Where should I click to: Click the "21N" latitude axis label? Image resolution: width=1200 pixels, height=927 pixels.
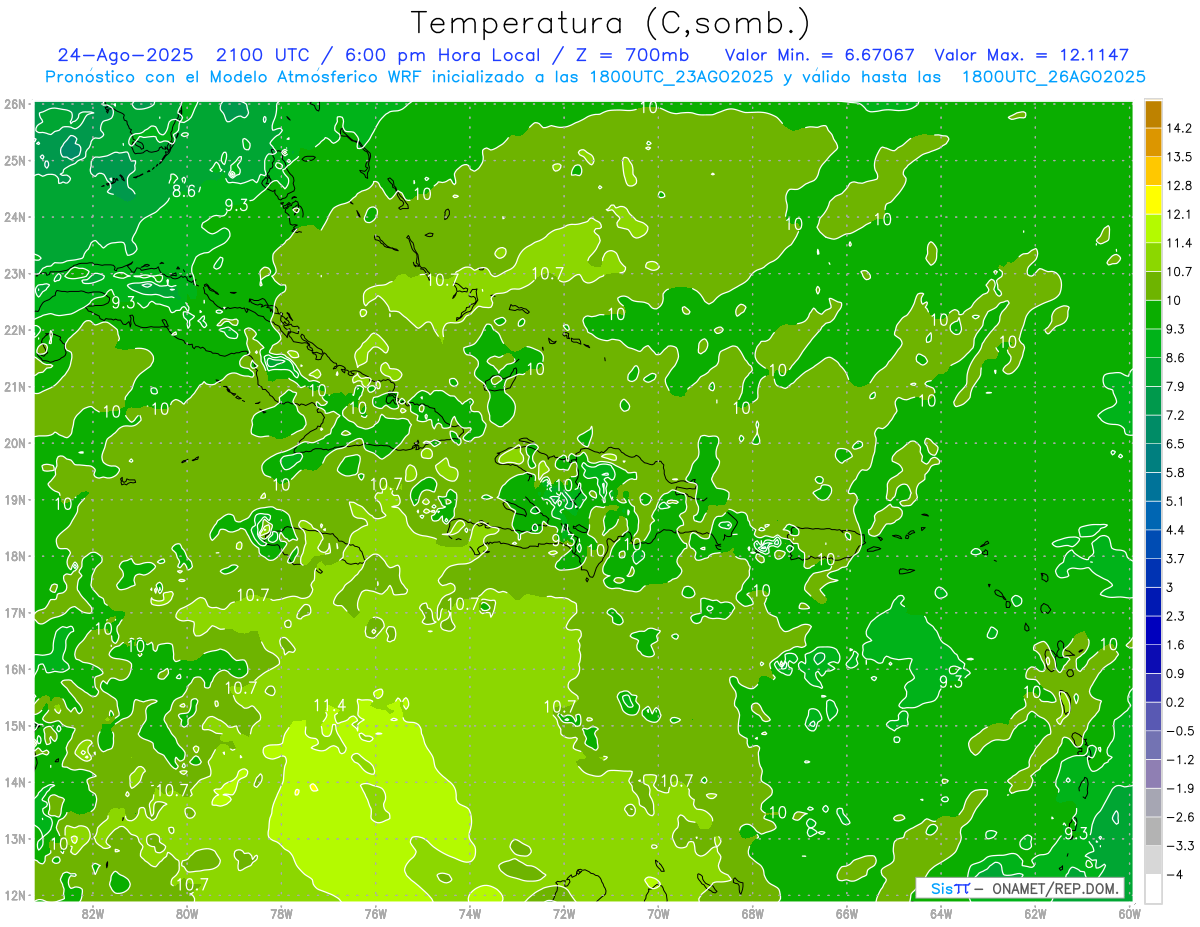pyautogui.click(x=14, y=387)
